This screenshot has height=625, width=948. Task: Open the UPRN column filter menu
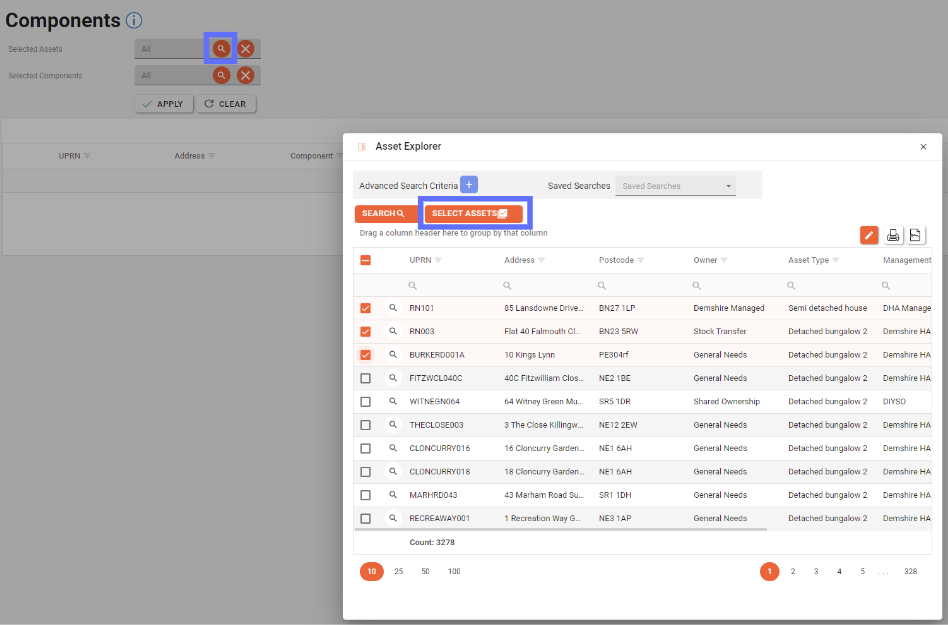coord(438,260)
